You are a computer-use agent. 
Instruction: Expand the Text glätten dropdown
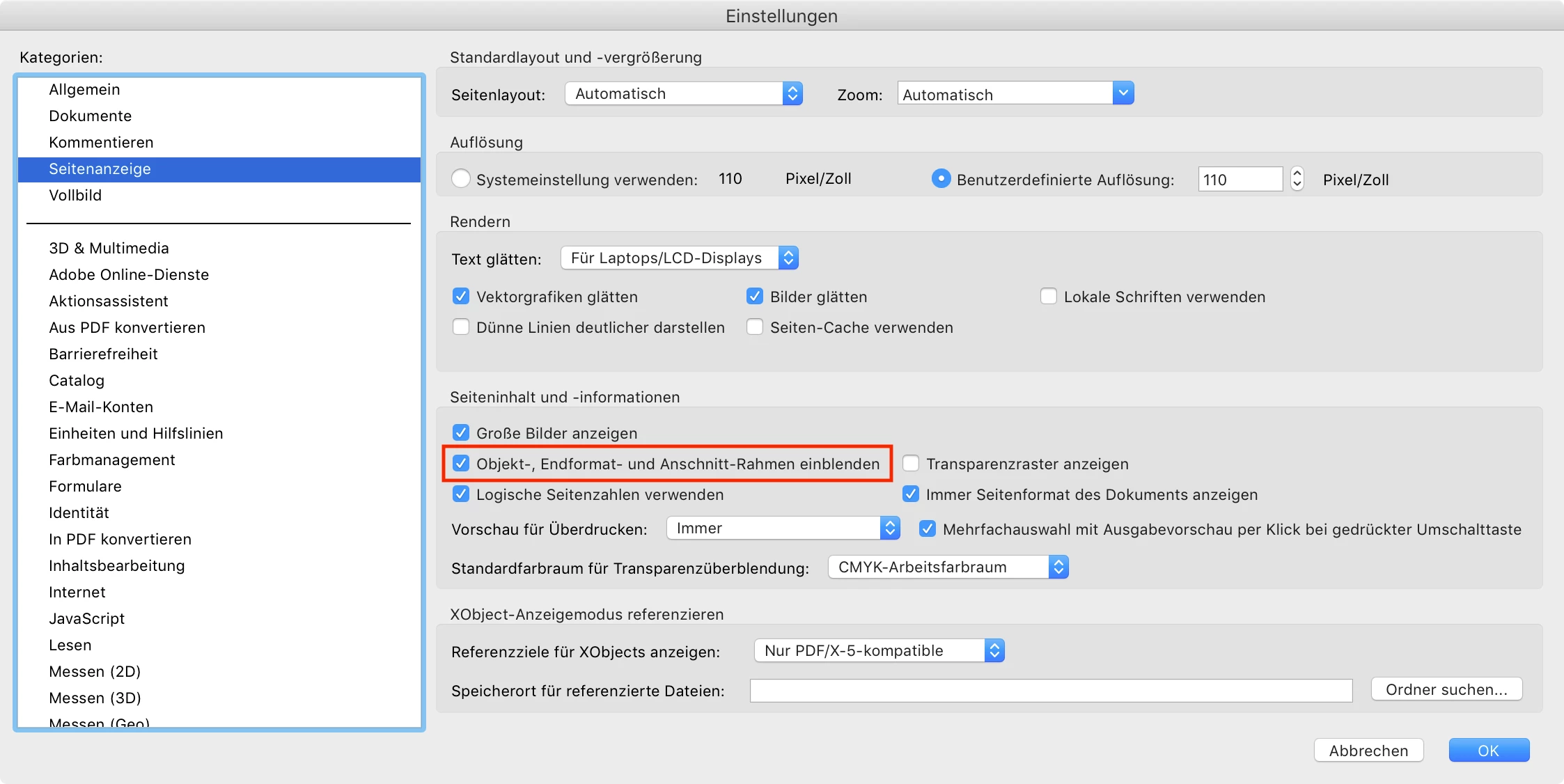click(x=679, y=258)
